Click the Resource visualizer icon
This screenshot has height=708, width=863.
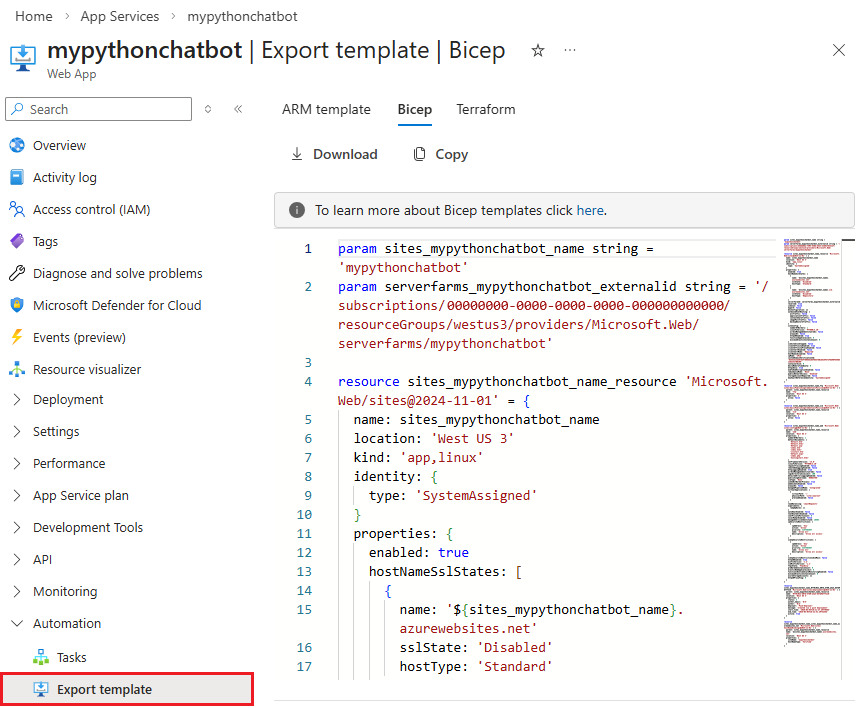(17, 369)
